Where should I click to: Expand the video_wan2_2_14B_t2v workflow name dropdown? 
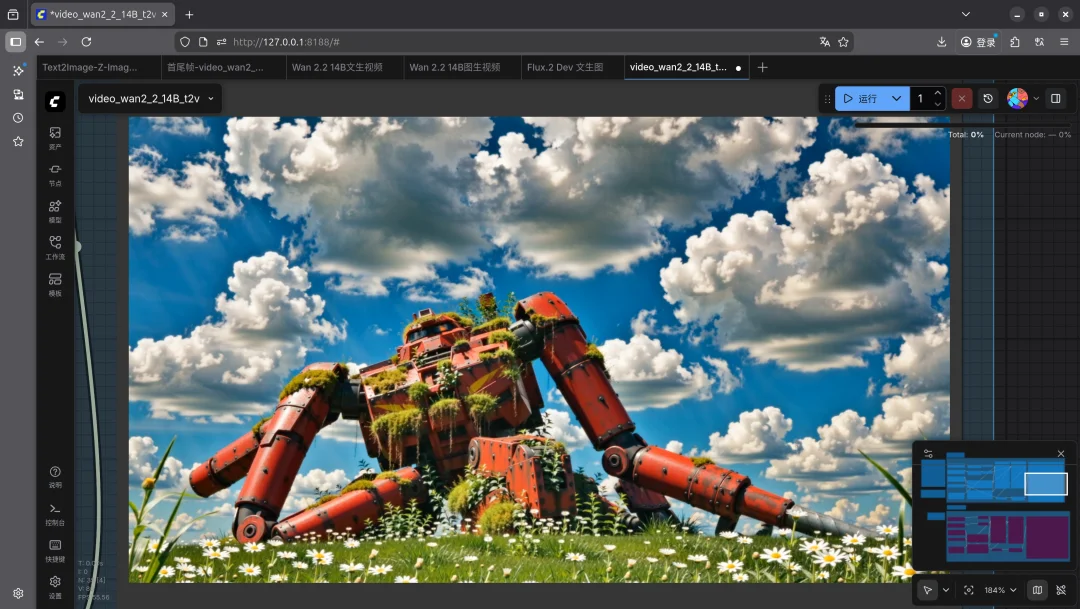212,99
